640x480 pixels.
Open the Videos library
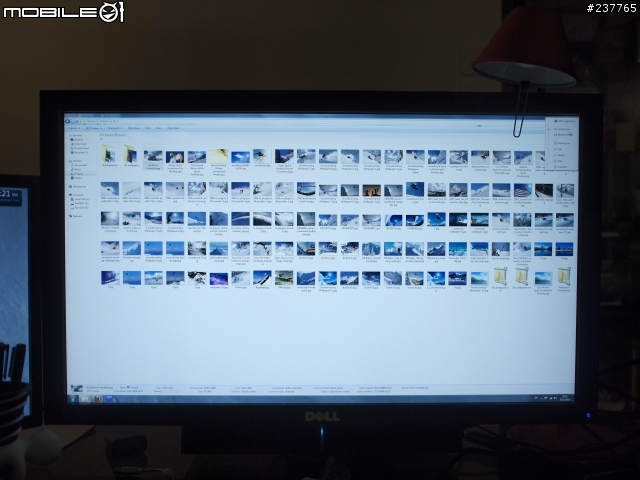coord(77,178)
